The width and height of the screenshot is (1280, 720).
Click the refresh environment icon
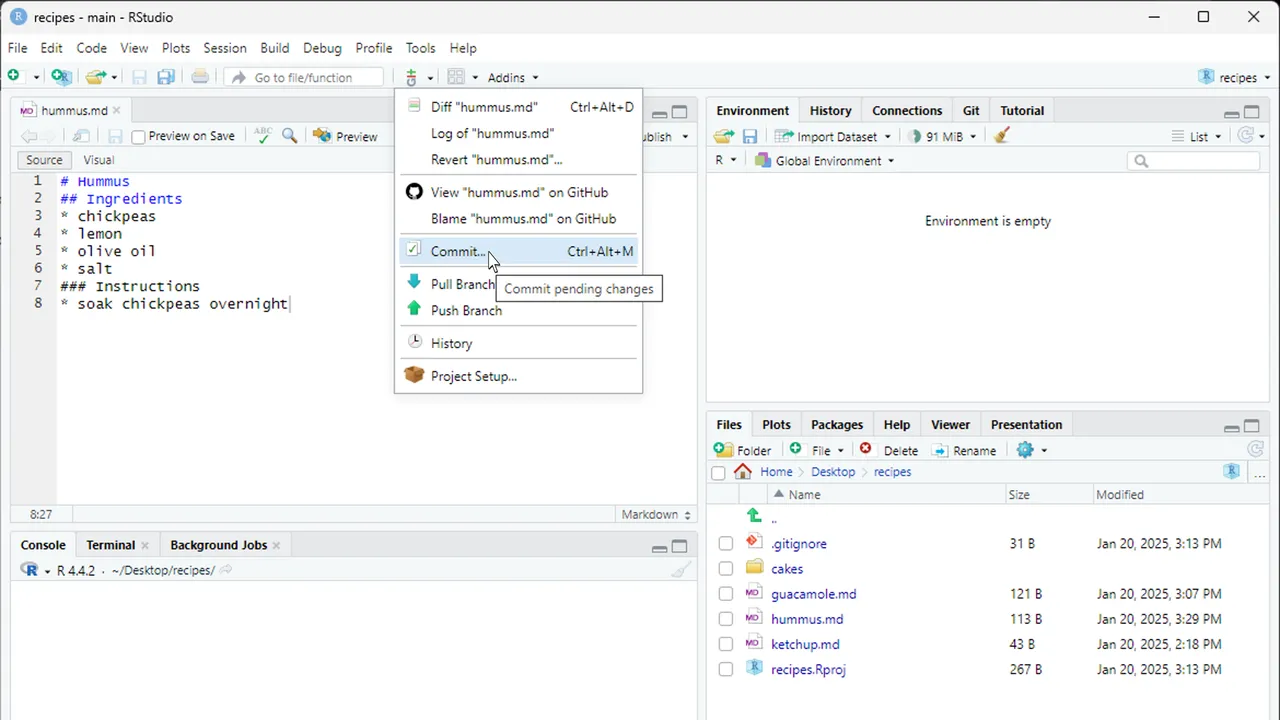click(x=1245, y=136)
